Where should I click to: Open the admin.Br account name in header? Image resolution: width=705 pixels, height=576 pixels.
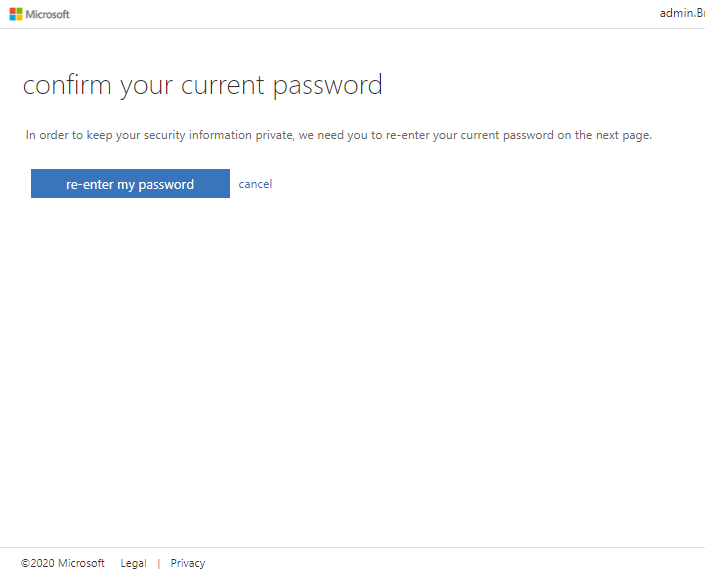pos(682,13)
